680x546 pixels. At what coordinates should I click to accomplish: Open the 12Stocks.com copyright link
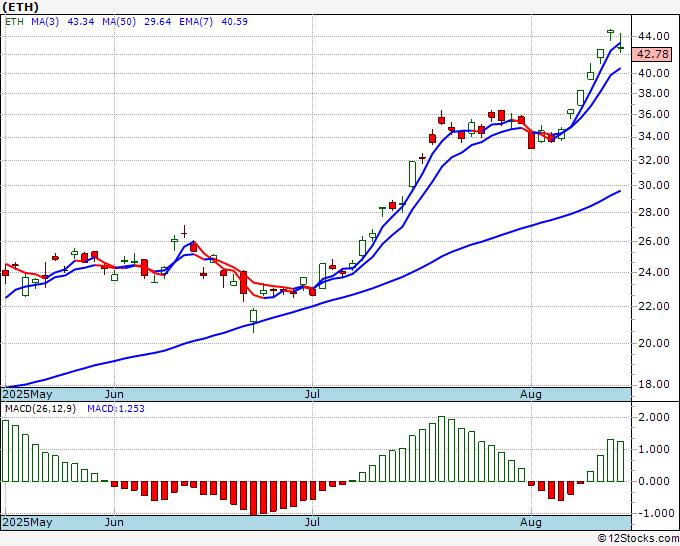tap(638, 539)
